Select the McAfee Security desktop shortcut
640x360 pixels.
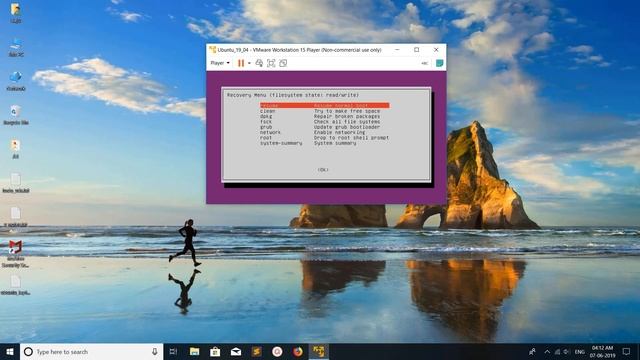click(16, 253)
